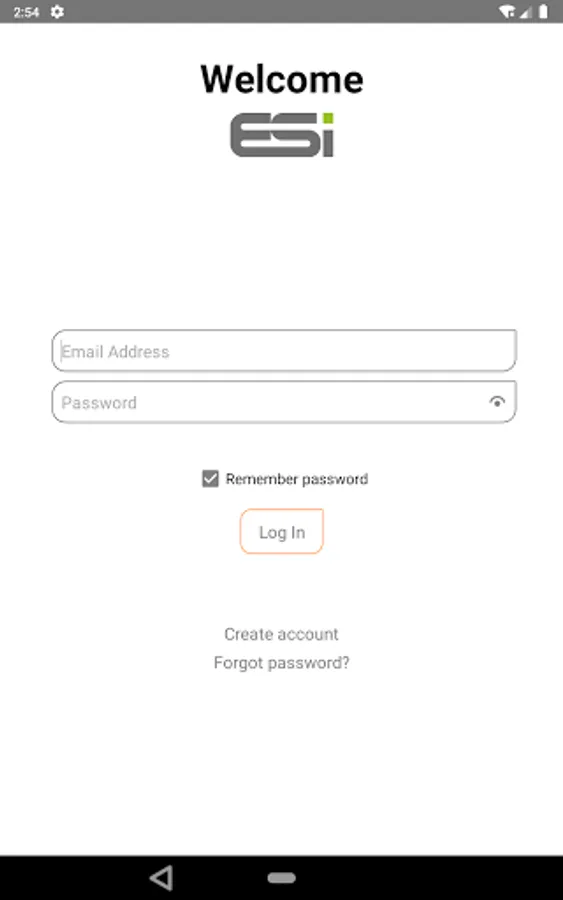Tap the cellular signal icon
This screenshot has height=900, width=563.
(x=526, y=11)
